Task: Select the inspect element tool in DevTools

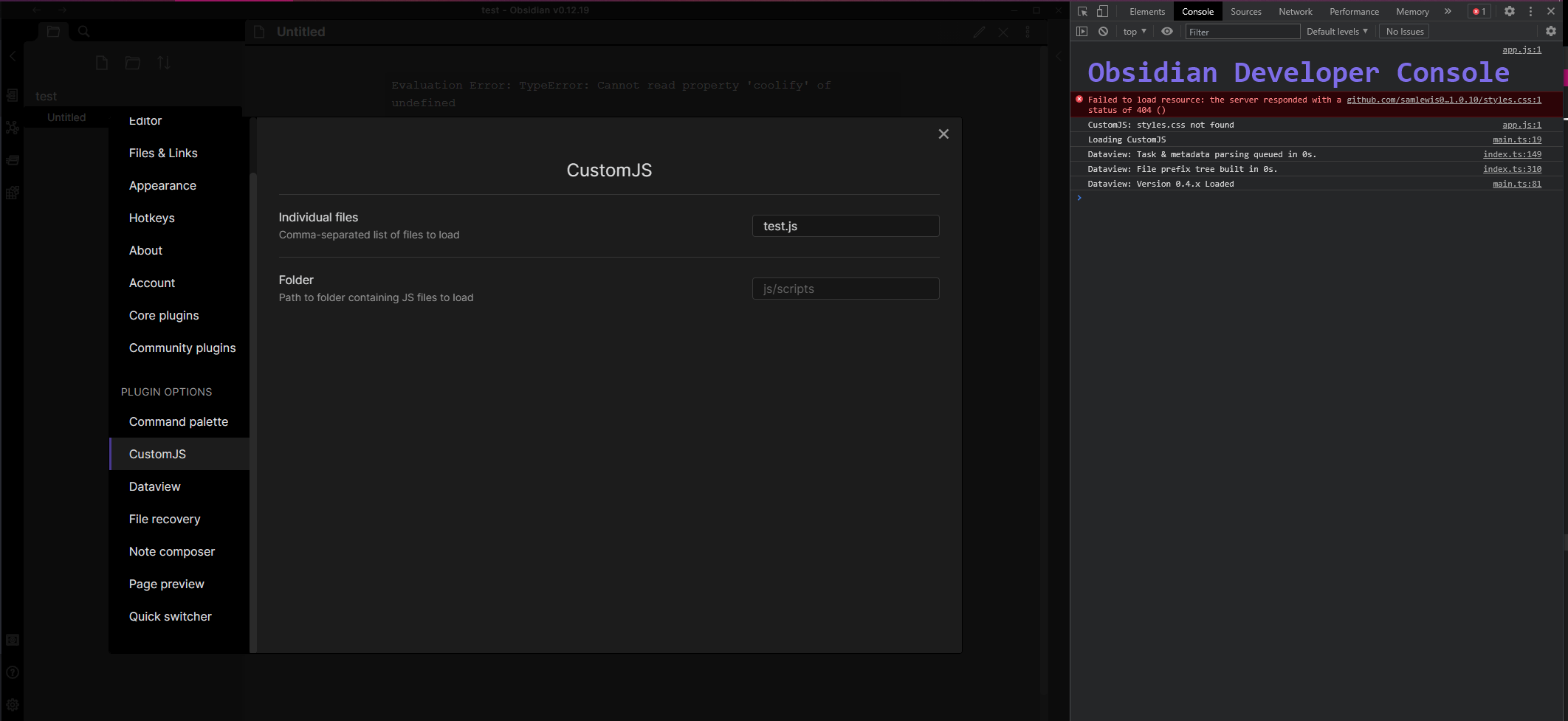Action: [x=1082, y=11]
